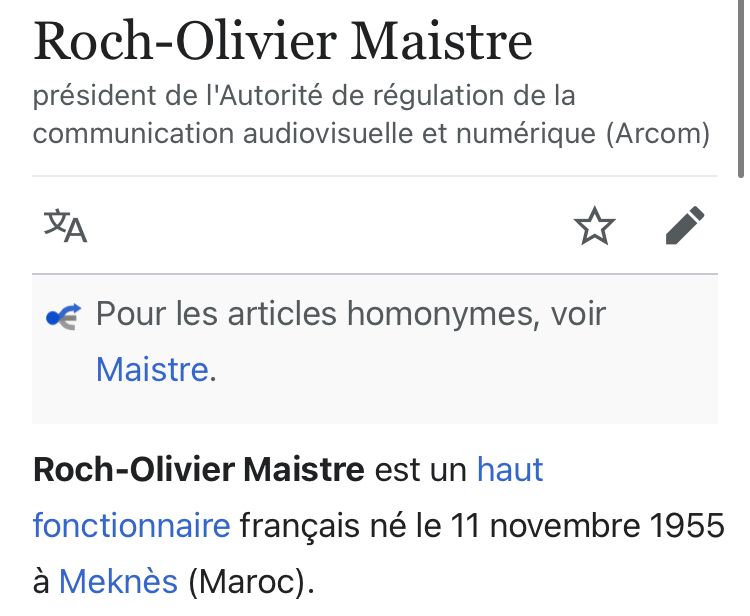Tap the pencil edit icon
Viewport: 750px width, 616px height.
(x=685, y=227)
